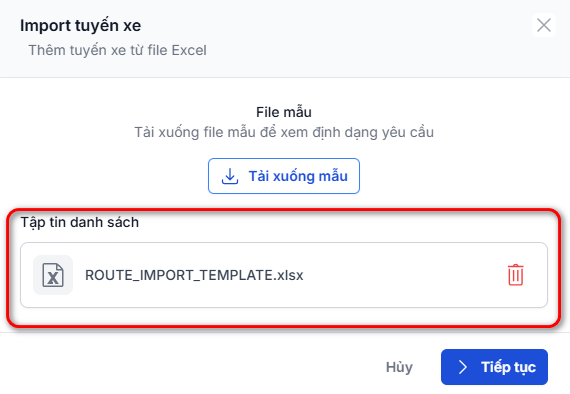570x394 pixels.
Task: Click the Excel file type icon
Action: pyautogui.click(x=53, y=275)
